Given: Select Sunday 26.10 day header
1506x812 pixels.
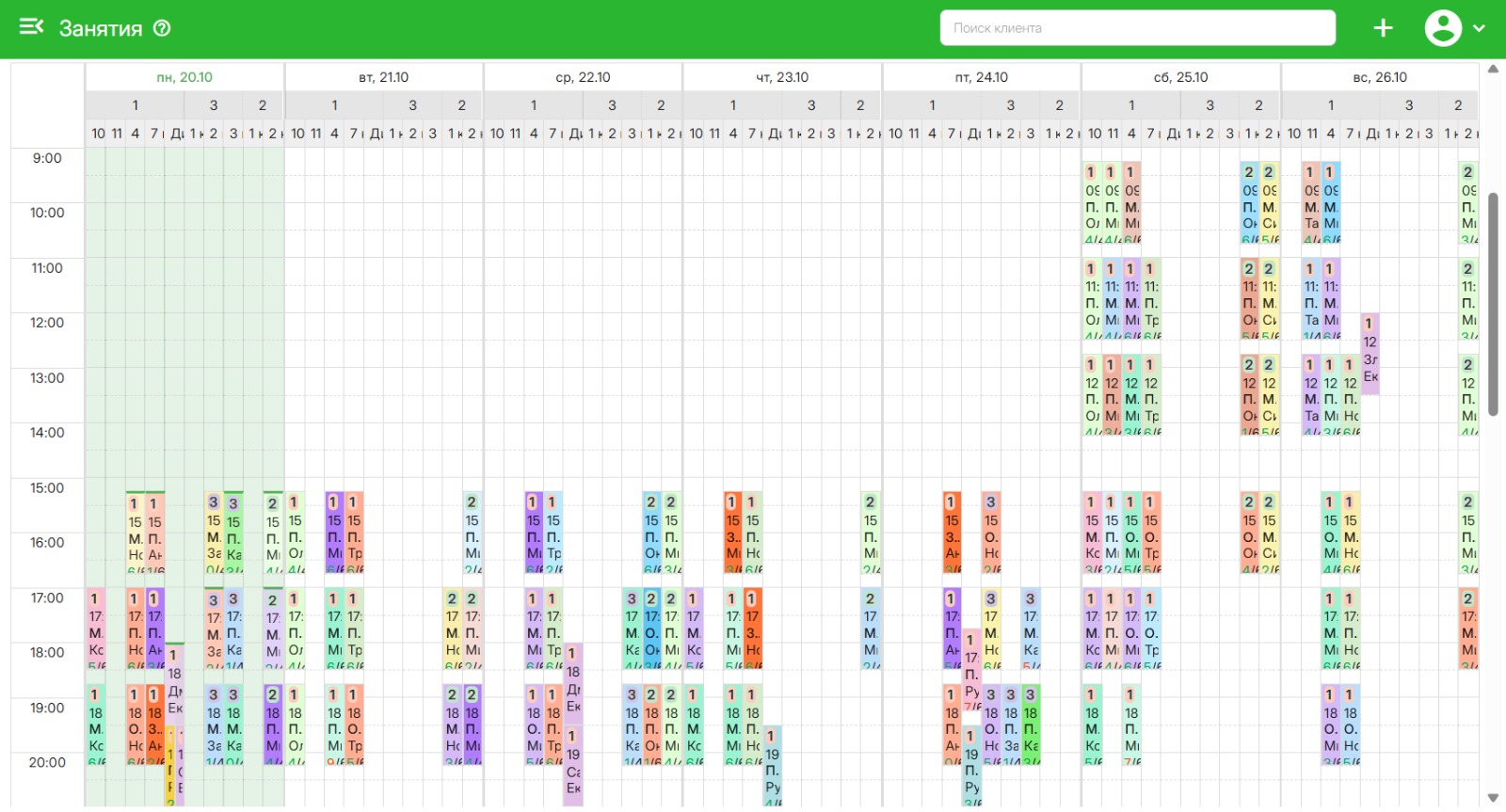Looking at the screenshot, I should click(x=1380, y=77).
